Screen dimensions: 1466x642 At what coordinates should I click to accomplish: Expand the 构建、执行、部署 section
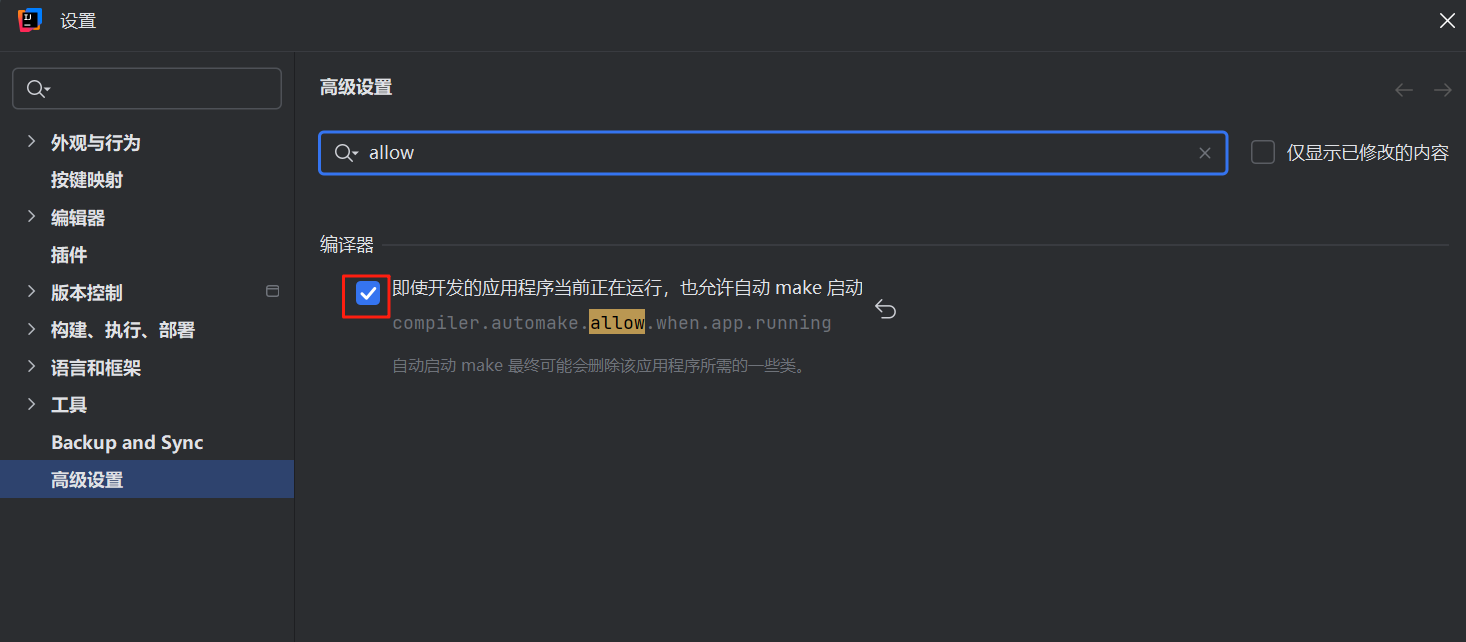pyautogui.click(x=31, y=330)
